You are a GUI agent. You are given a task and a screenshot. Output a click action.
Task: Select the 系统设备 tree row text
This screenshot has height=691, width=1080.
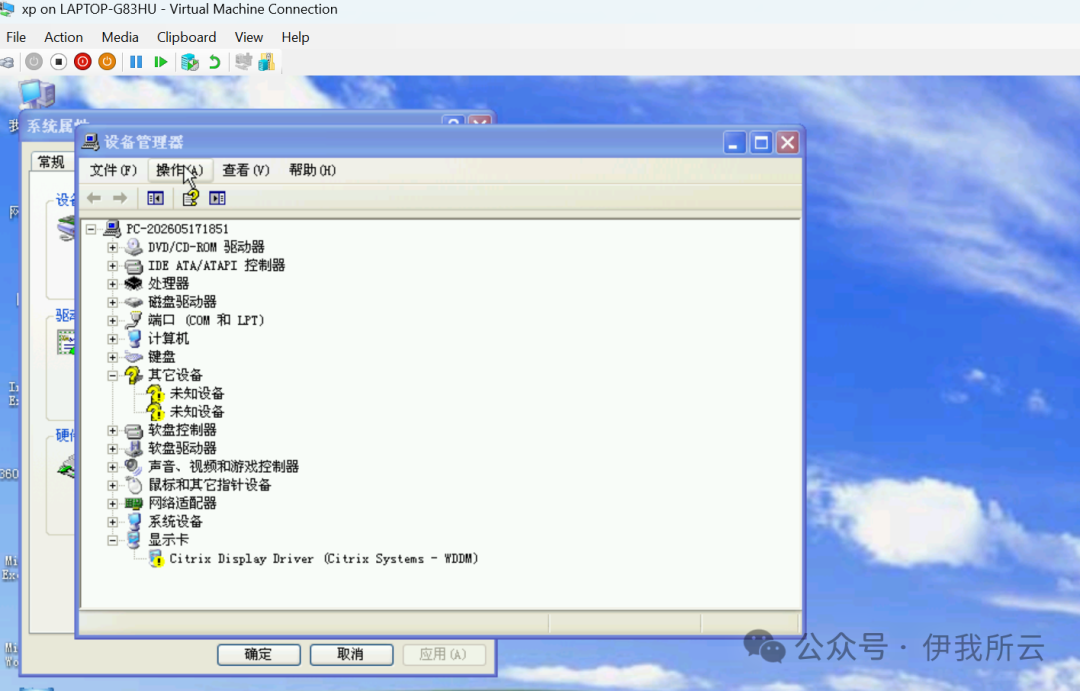click(x=176, y=522)
